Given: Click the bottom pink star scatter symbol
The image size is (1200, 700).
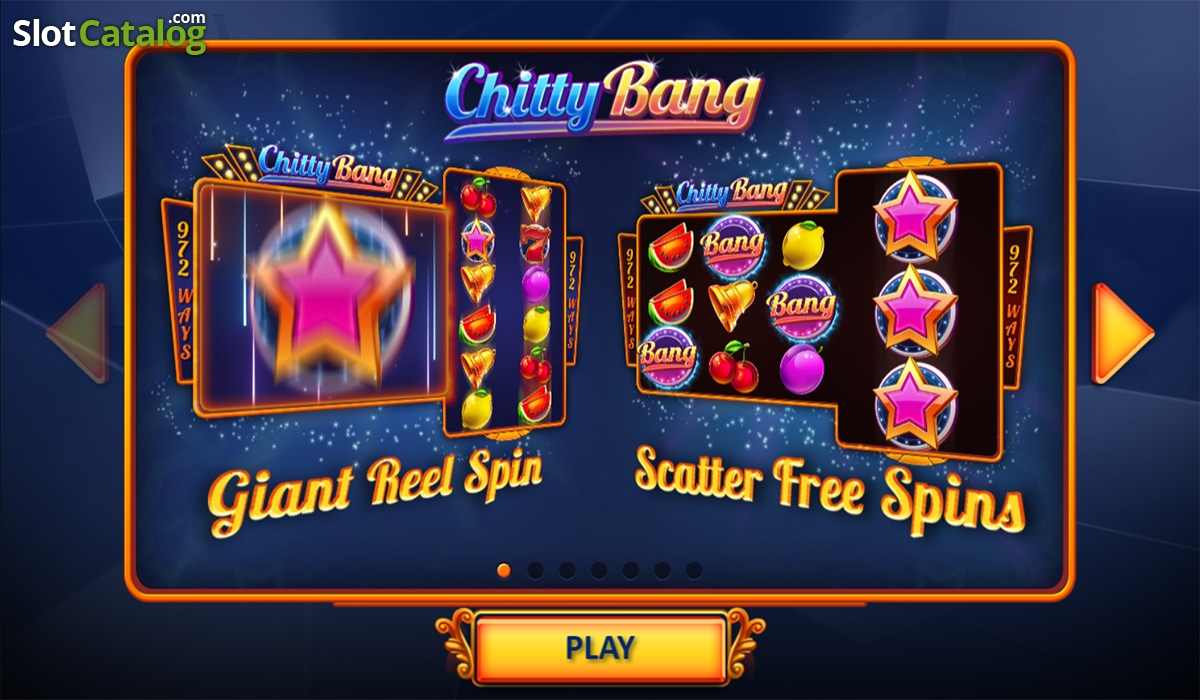Looking at the screenshot, I should (915, 402).
